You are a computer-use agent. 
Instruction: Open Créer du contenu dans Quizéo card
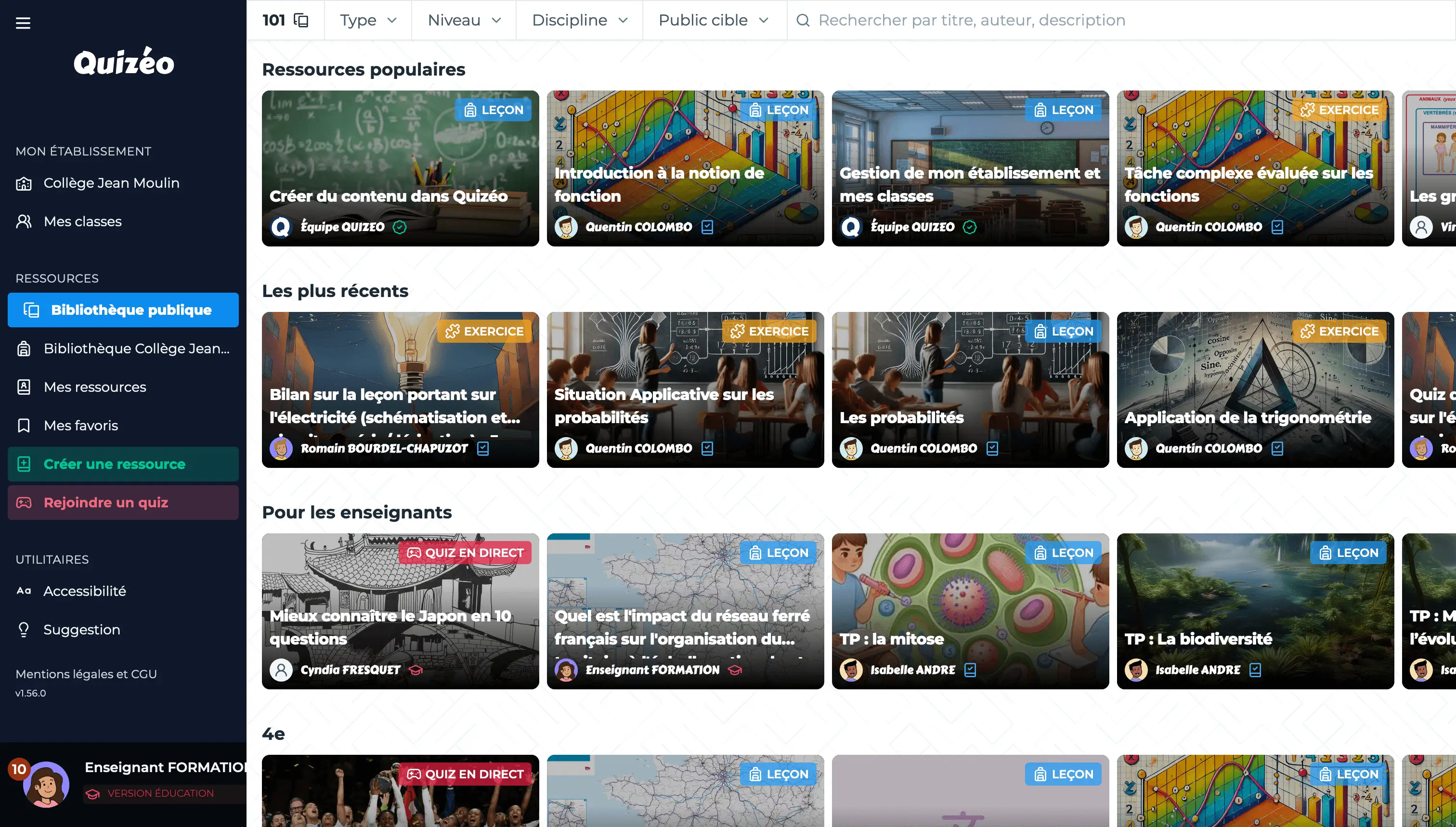[x=401, y=168]
